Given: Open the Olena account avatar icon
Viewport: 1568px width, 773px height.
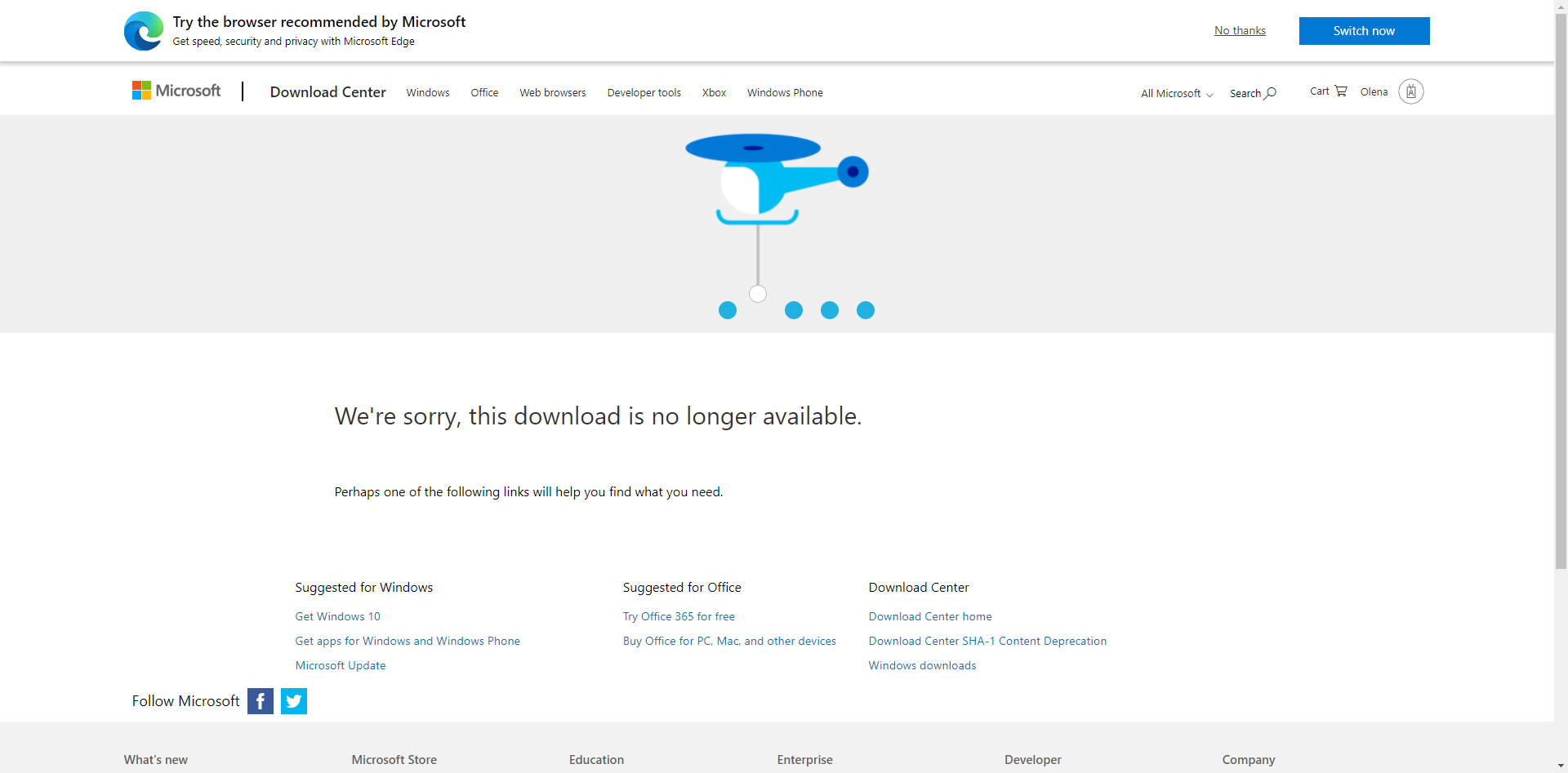Looking at the screenshot, I should pos(1411,91).
